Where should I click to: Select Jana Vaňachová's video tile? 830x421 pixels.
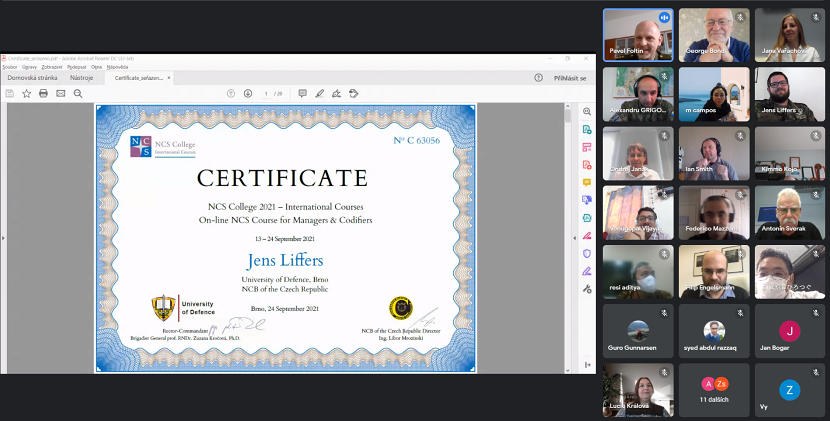[790, 35]
